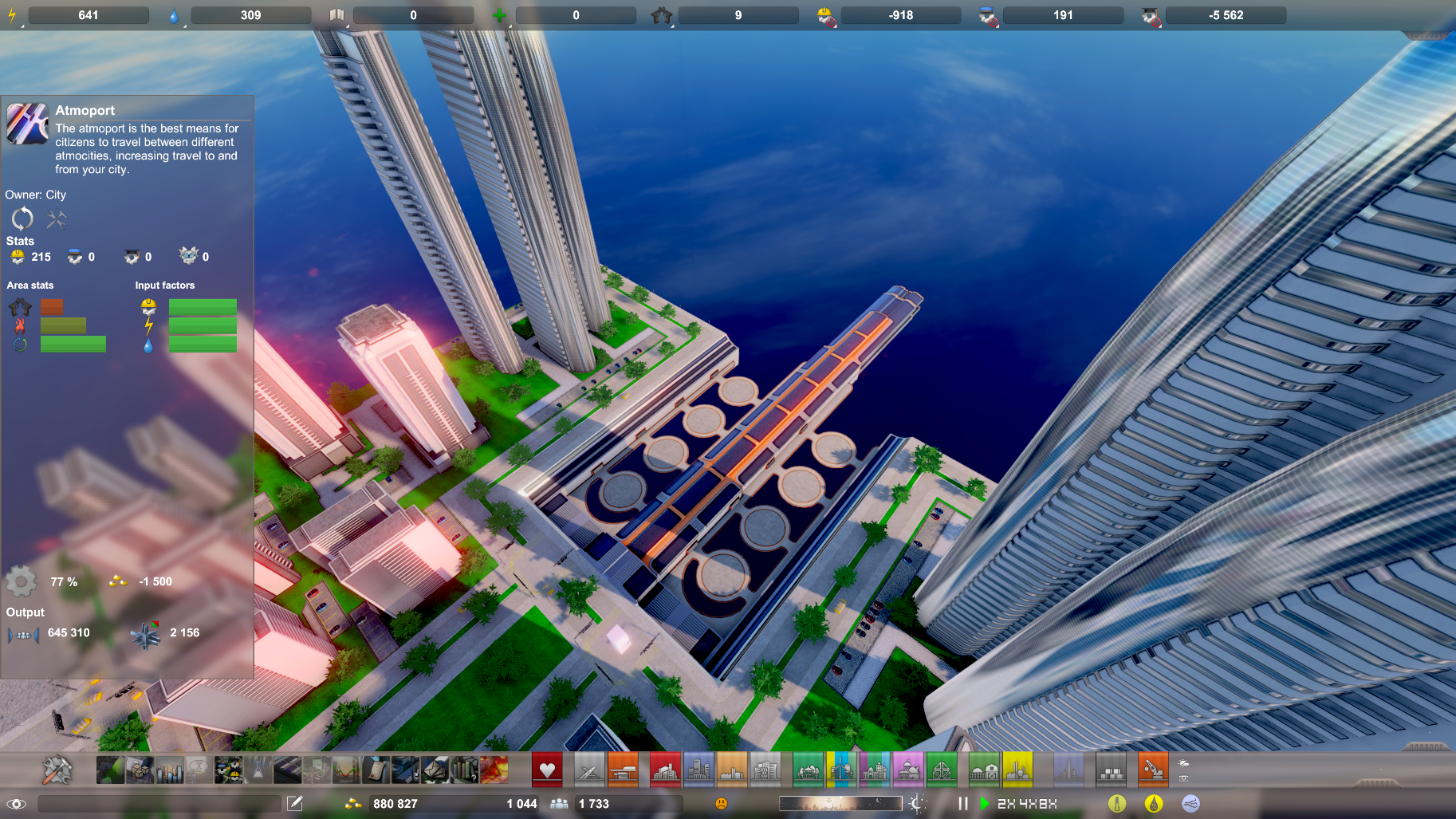This screenshot has height=819, width=1456.
Task: Select the green barn farm category
Action: tap(984, 770)
